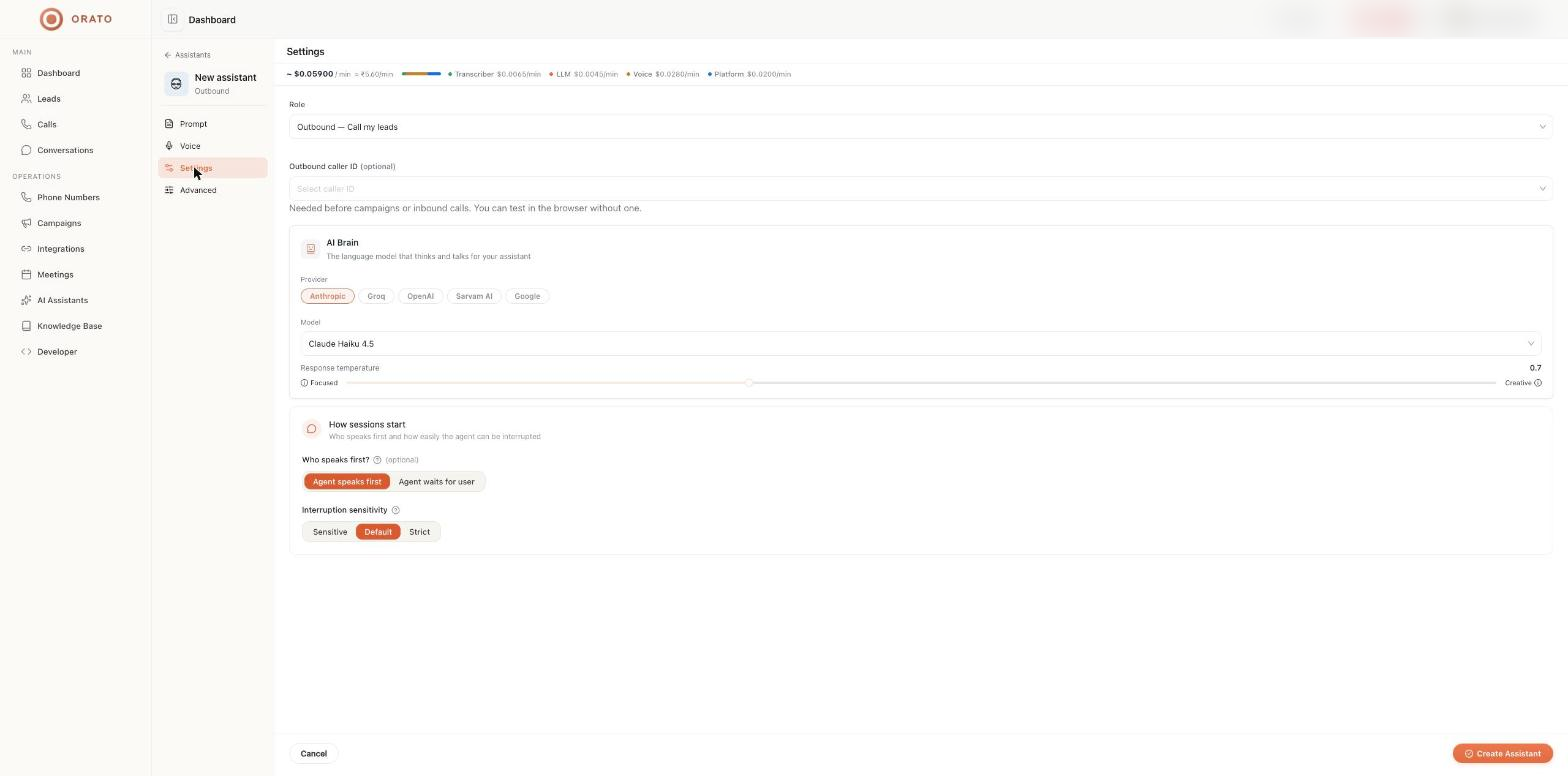The height and width of the screenshot is (776, 1568).
Task: Select Sarvam AI as provider
Action: click(474, 296)
